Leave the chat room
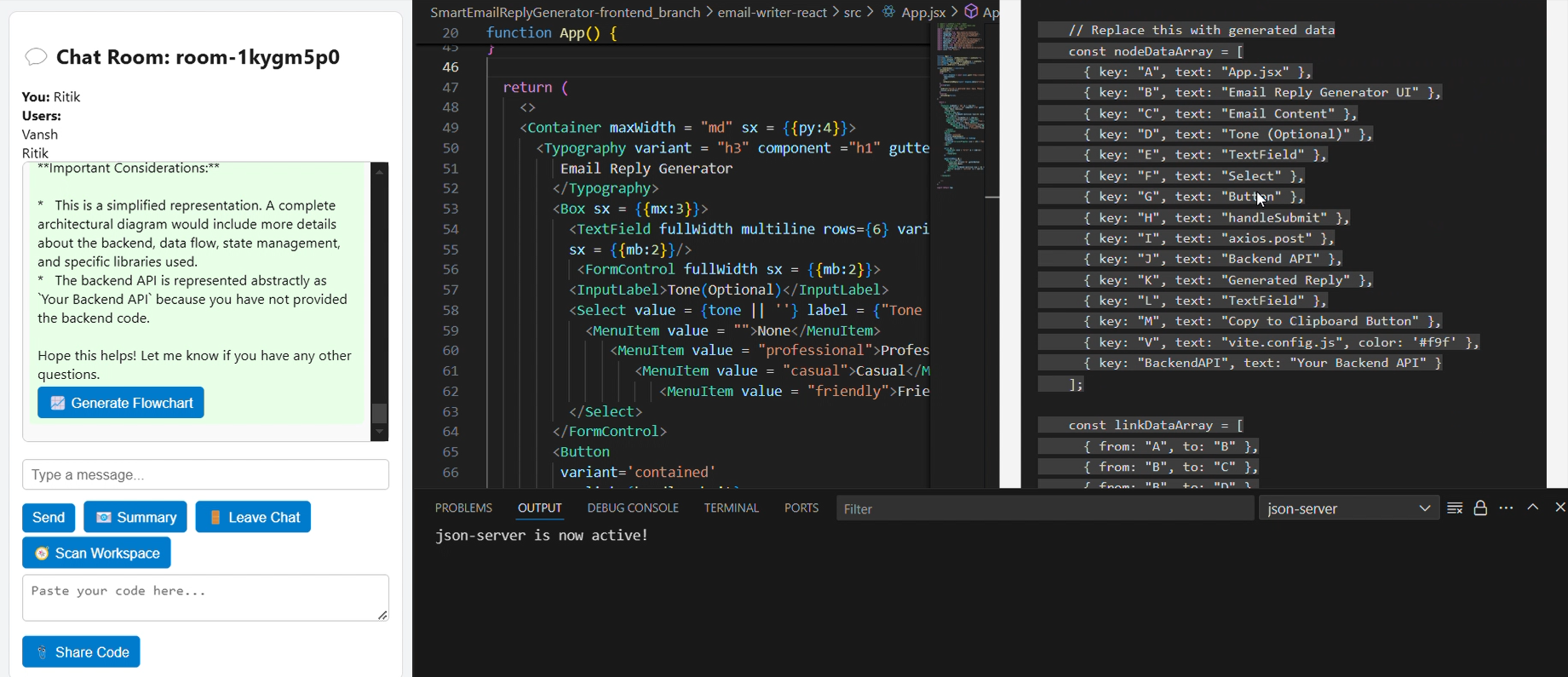The width and height of the screenshot is (1568, 677). [253, 517]
